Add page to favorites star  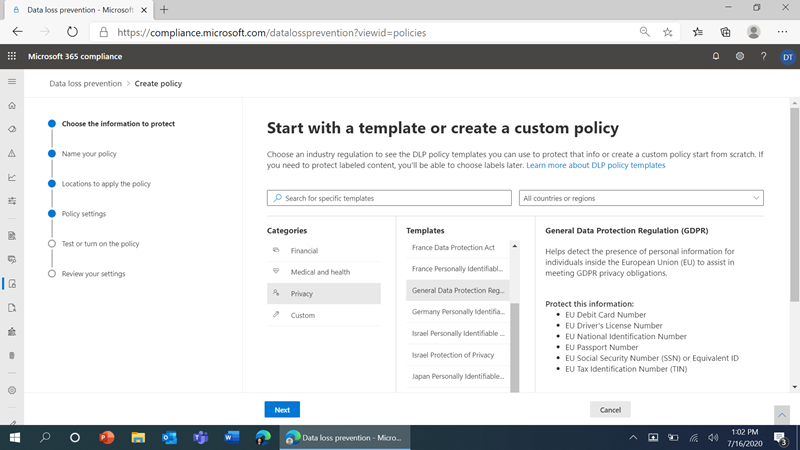pyautogui.click(x=667, y=32)
